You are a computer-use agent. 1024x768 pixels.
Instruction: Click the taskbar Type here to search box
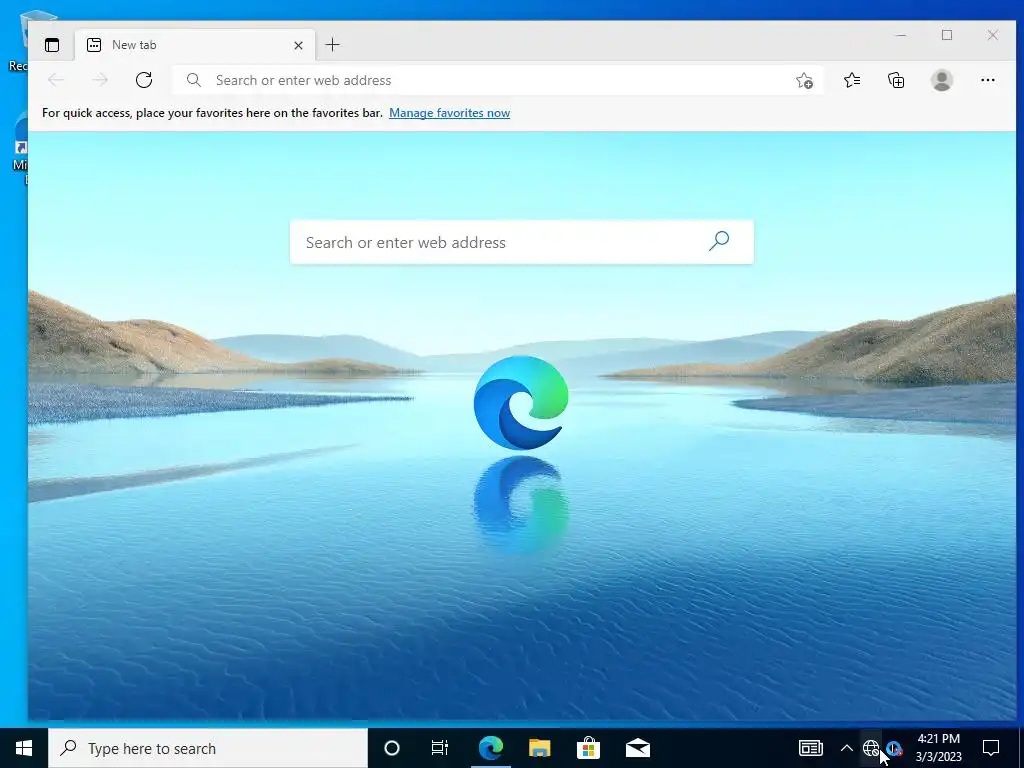[208, 748]
